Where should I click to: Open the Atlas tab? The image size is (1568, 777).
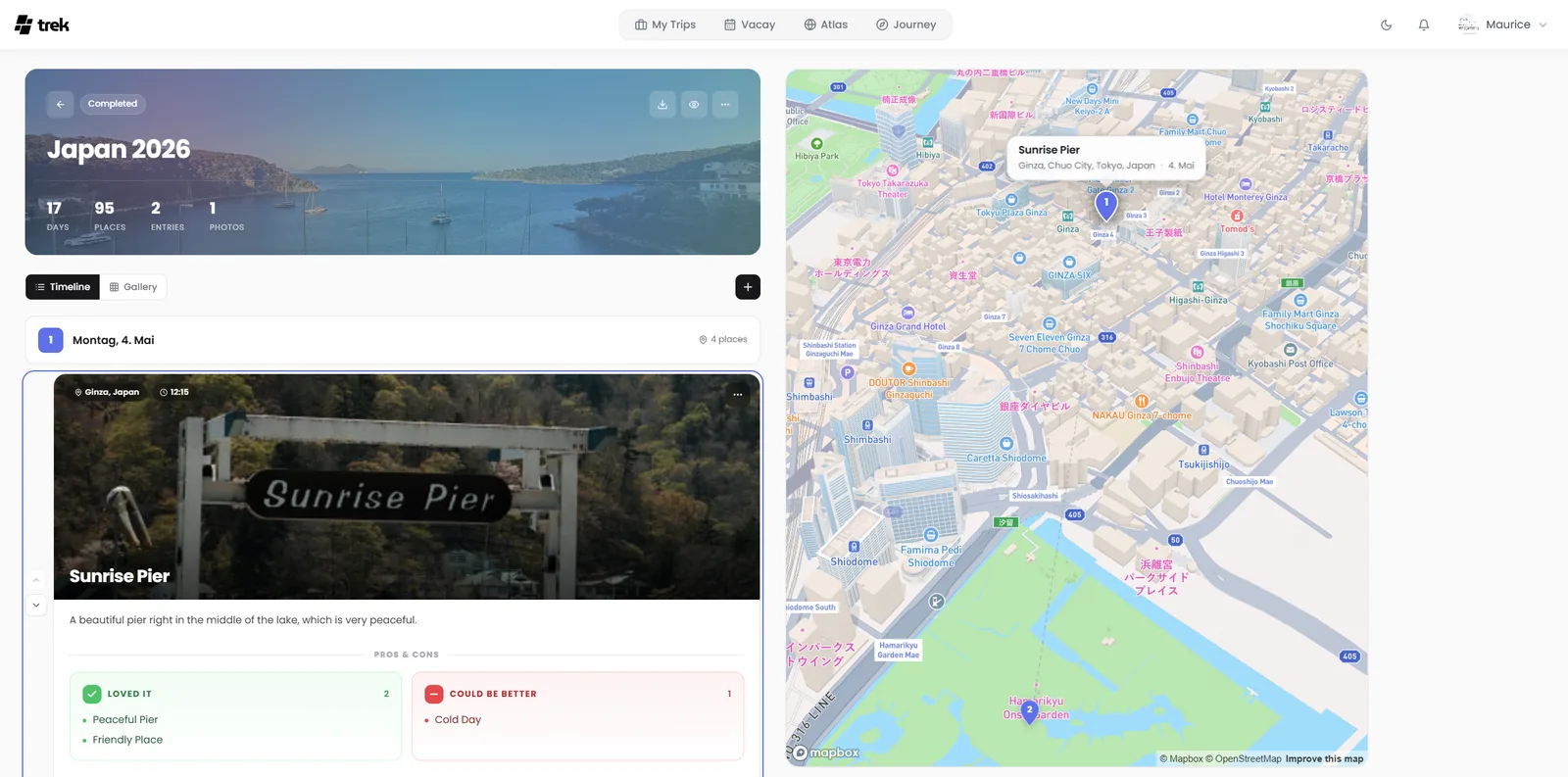pos(826,24)
